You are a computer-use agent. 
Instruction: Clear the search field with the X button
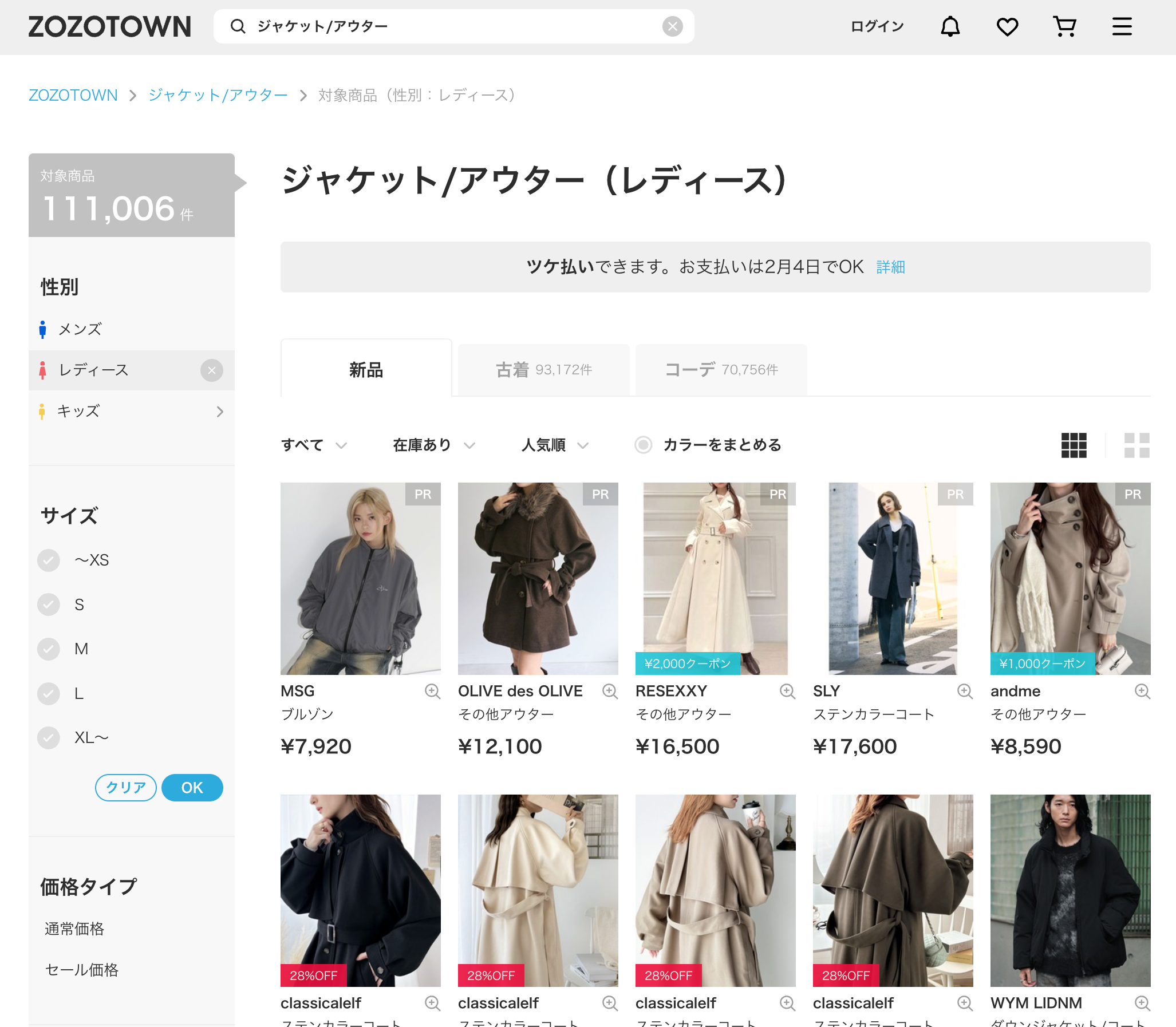[672, 26]
